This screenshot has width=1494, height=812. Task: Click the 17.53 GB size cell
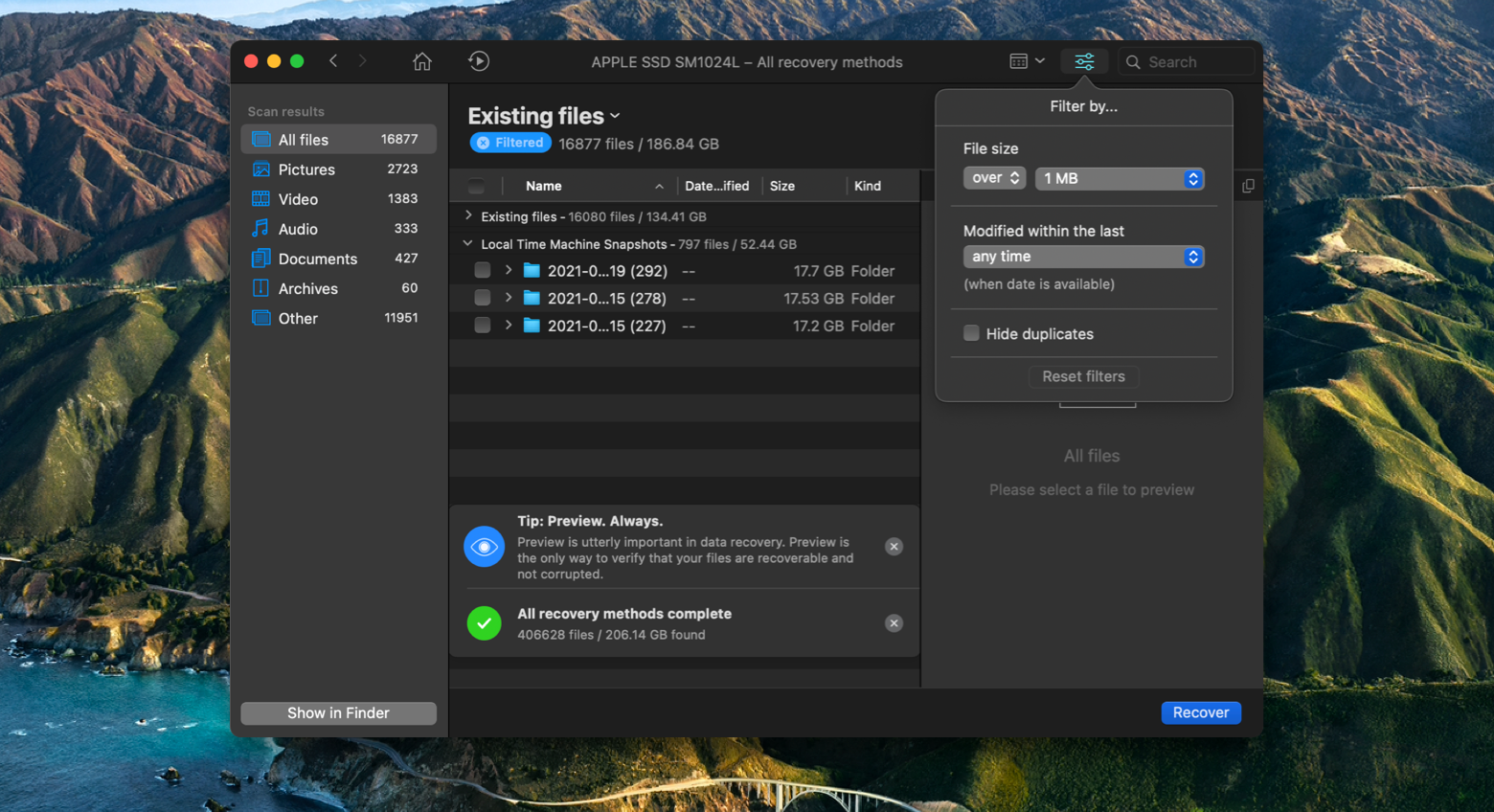point(813,299)
